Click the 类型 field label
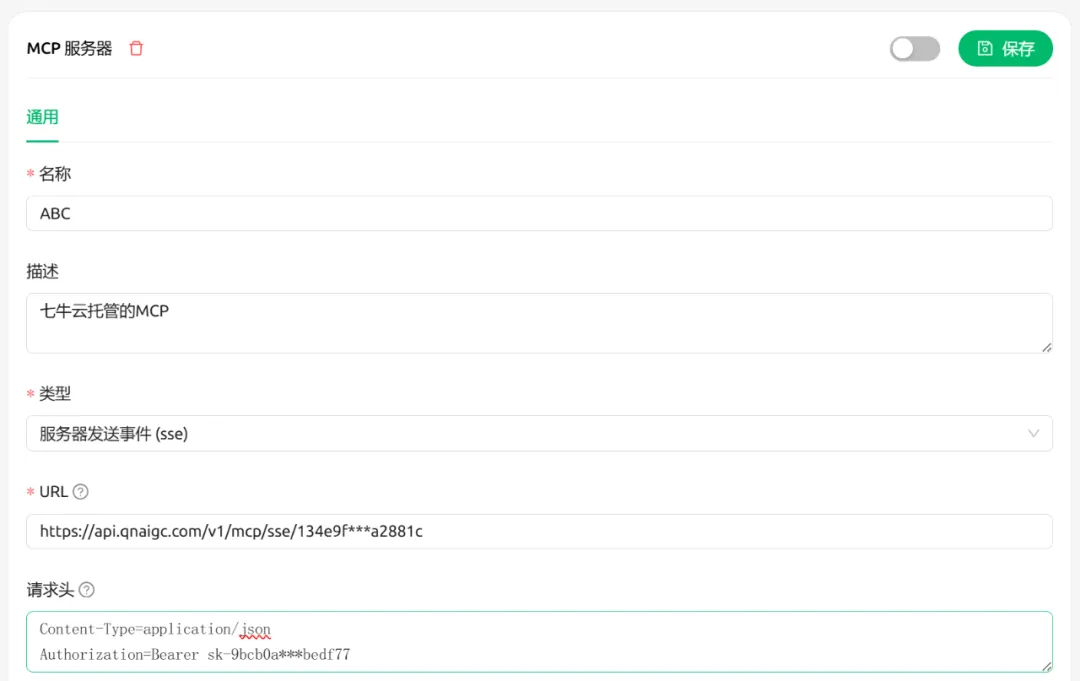Viewport: 1080px width, 681px height. click(54, 393)
